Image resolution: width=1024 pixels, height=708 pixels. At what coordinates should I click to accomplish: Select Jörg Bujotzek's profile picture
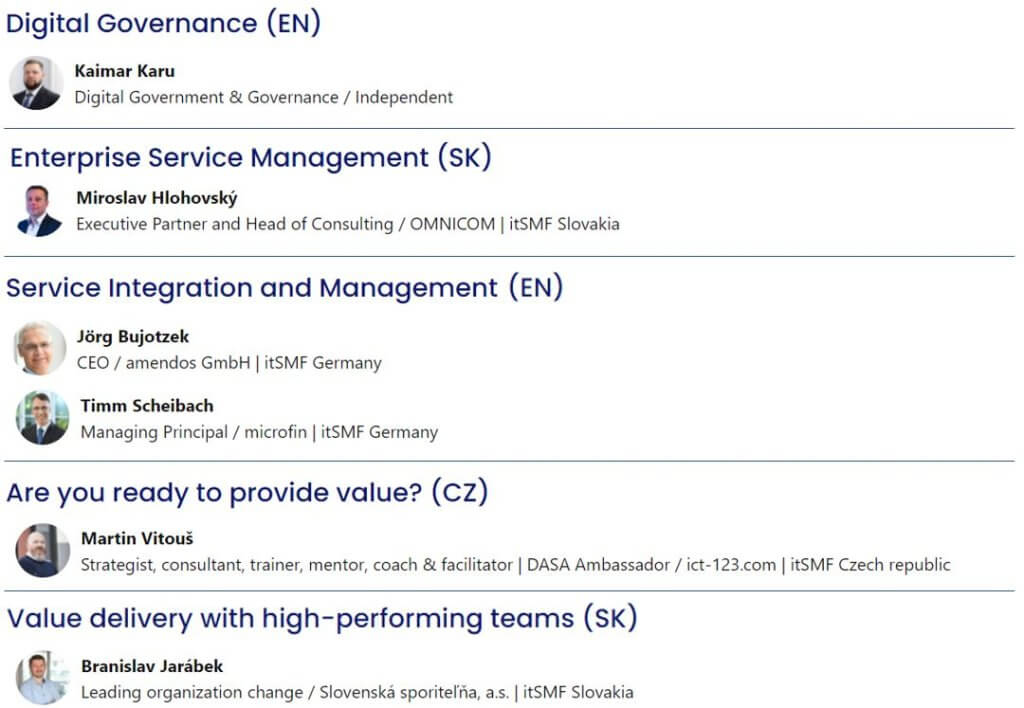[x=39, y=348]
